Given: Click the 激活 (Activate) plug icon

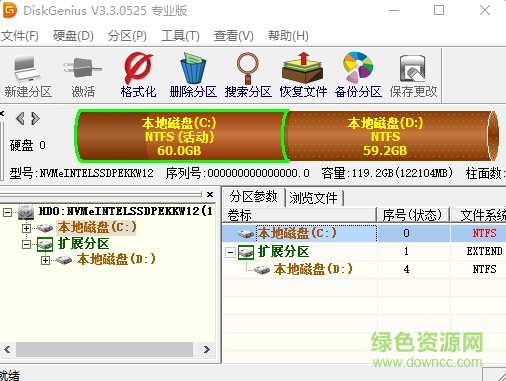Looking at the screenshot, I should pos(82,68).
